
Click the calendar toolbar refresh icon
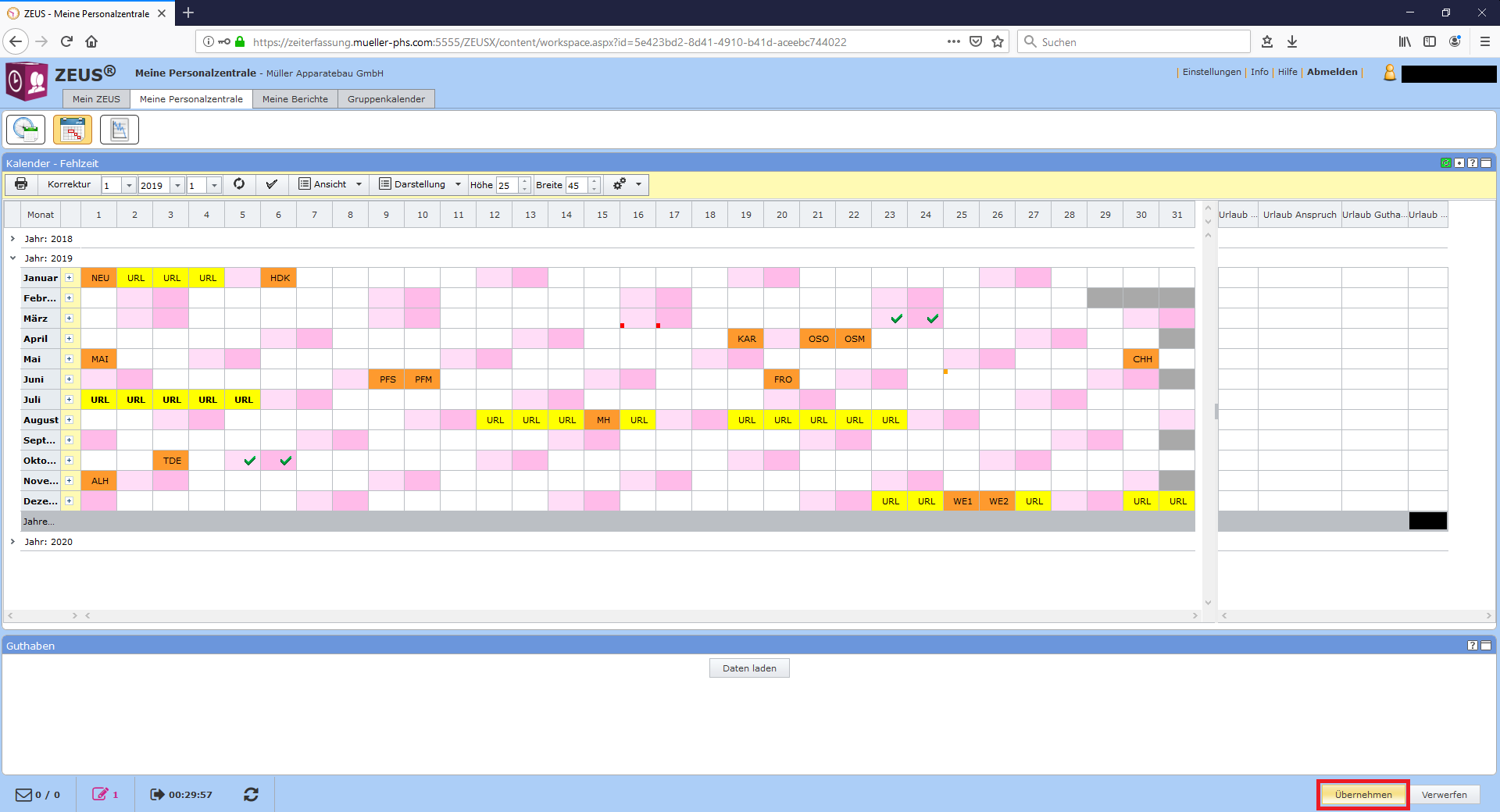[x=239, y=184]
